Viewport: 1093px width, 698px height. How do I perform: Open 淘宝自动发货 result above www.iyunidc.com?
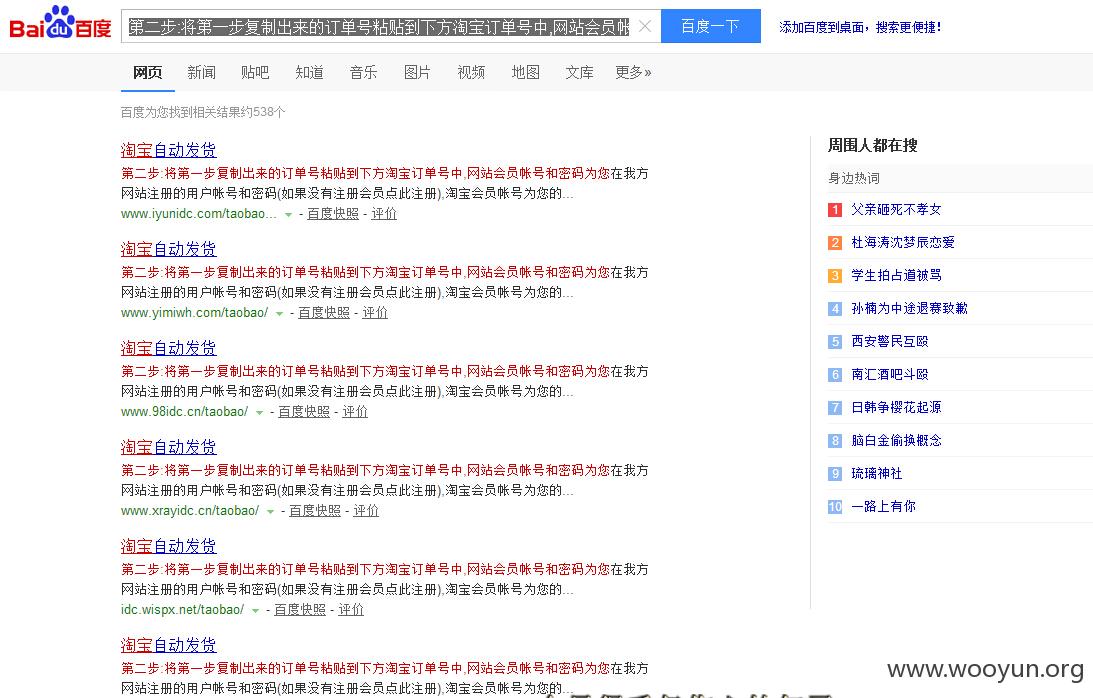pyautogui.click(x=169, y=150)
